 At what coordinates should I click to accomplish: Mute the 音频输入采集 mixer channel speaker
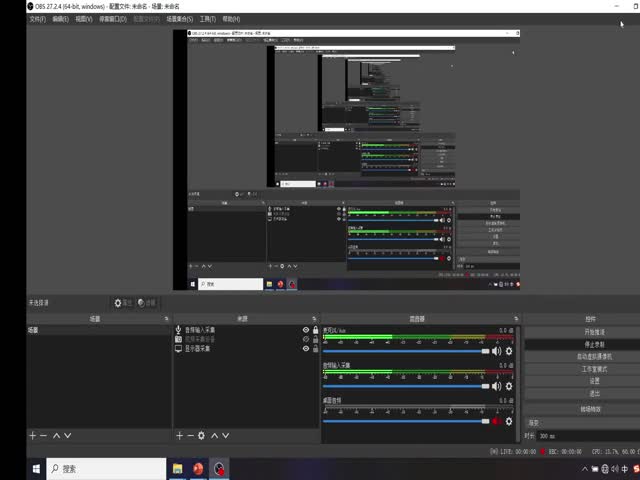point(496,386)
